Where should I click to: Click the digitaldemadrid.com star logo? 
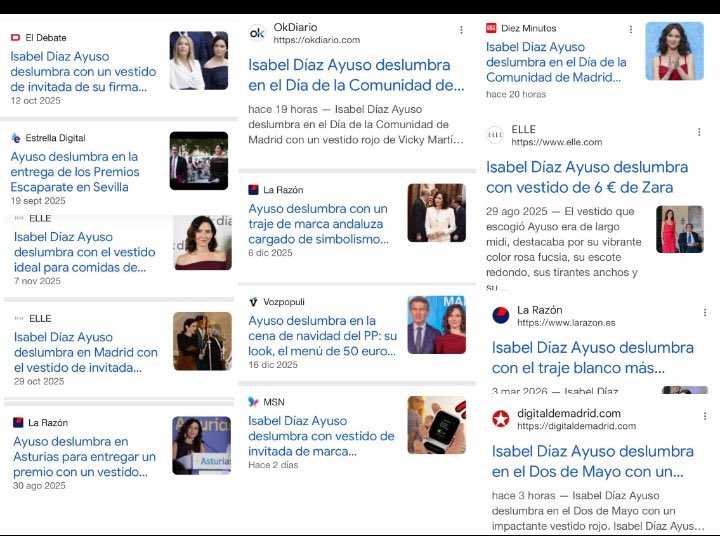501,419
